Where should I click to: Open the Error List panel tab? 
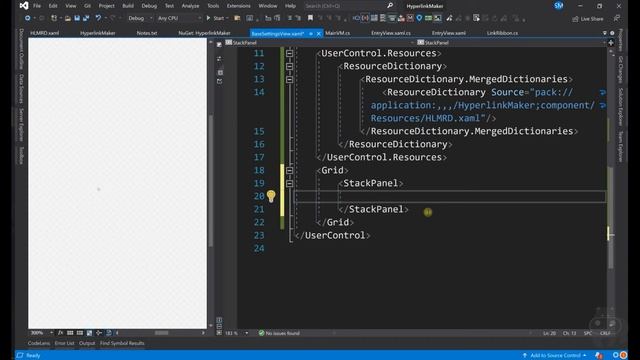click(64, 343)
